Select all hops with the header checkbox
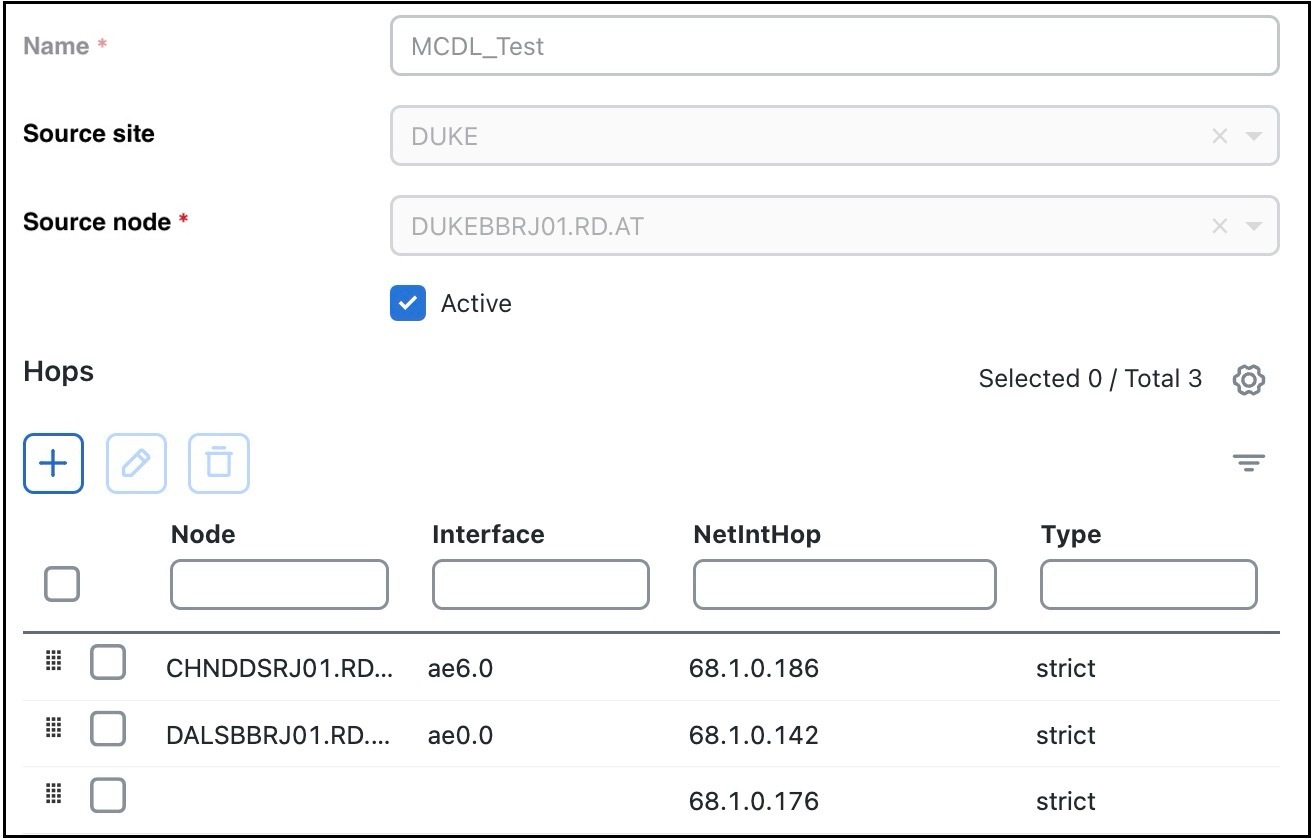The height and width of the screenshot is (840, 1312). point(61,582)
